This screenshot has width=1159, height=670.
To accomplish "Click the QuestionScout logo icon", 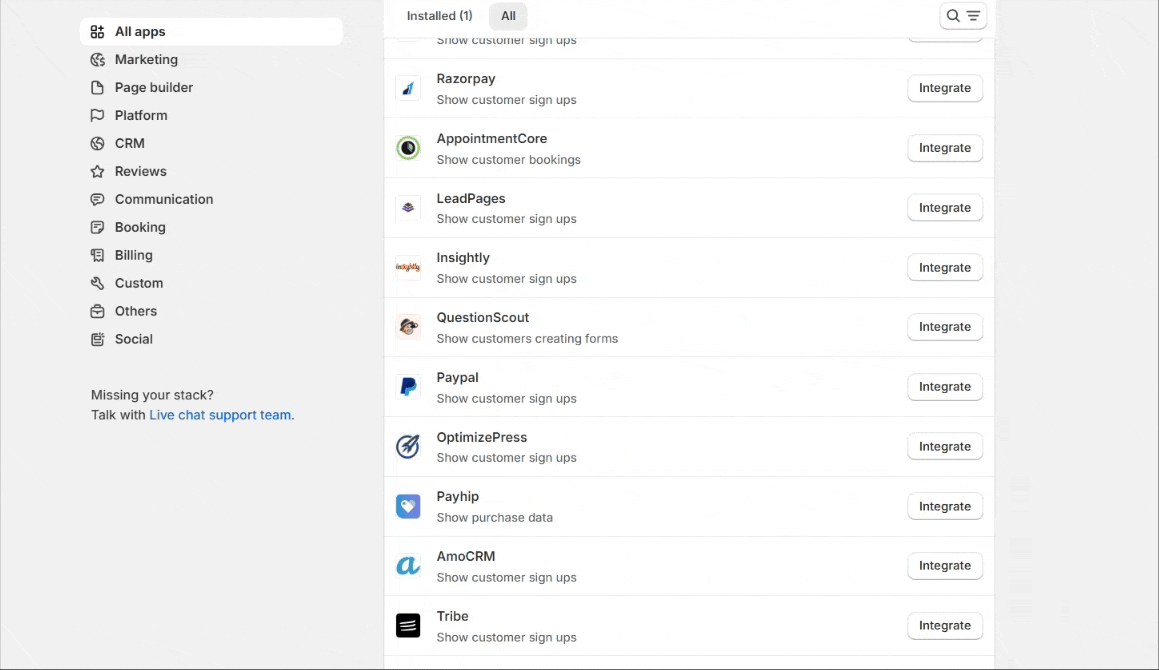I will [x=408, y=327].
